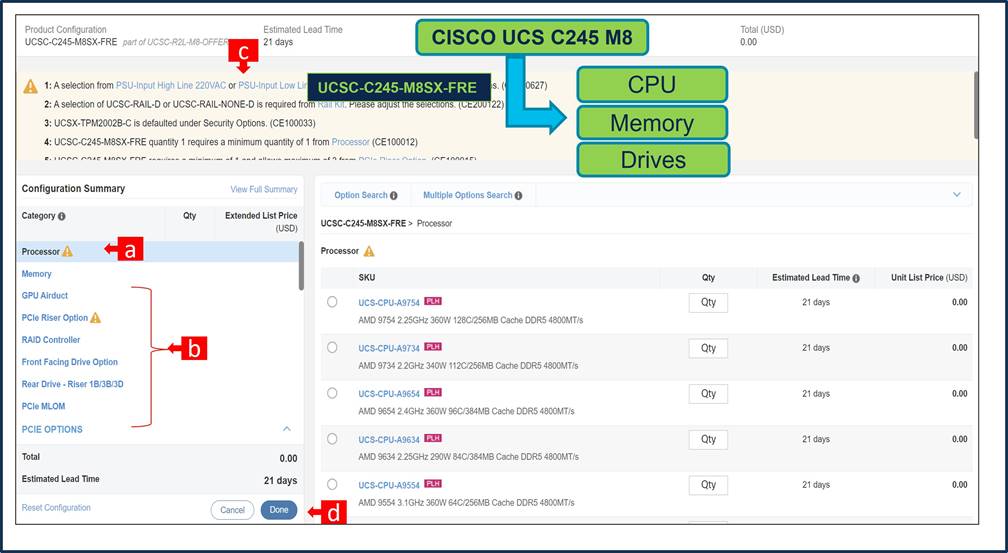Click Qty field for UCS-CPU-A9554
This screenshot has height=553, width=1008.
tap(708, 485)
